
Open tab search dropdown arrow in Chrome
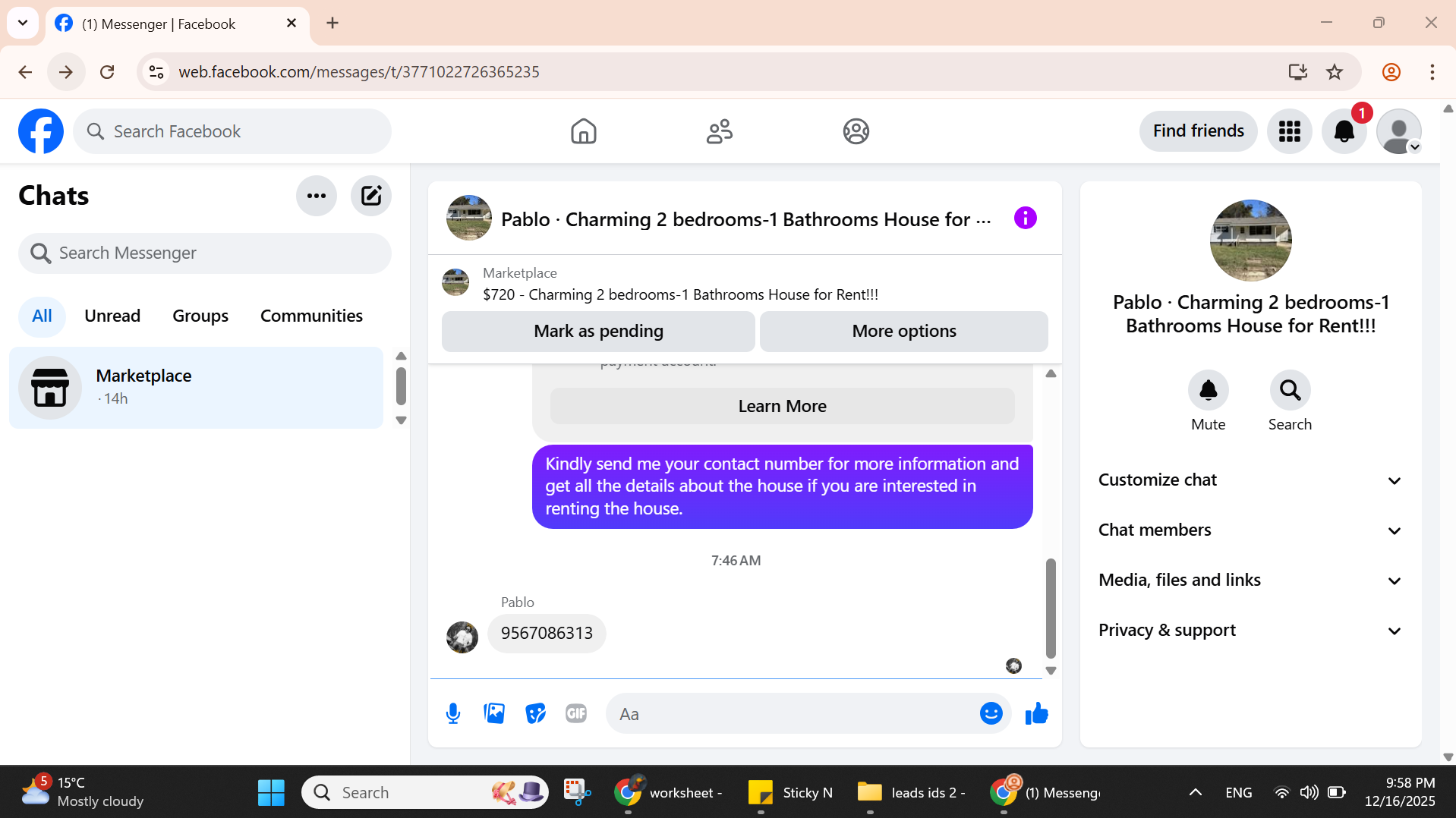[x=23, y=23]
